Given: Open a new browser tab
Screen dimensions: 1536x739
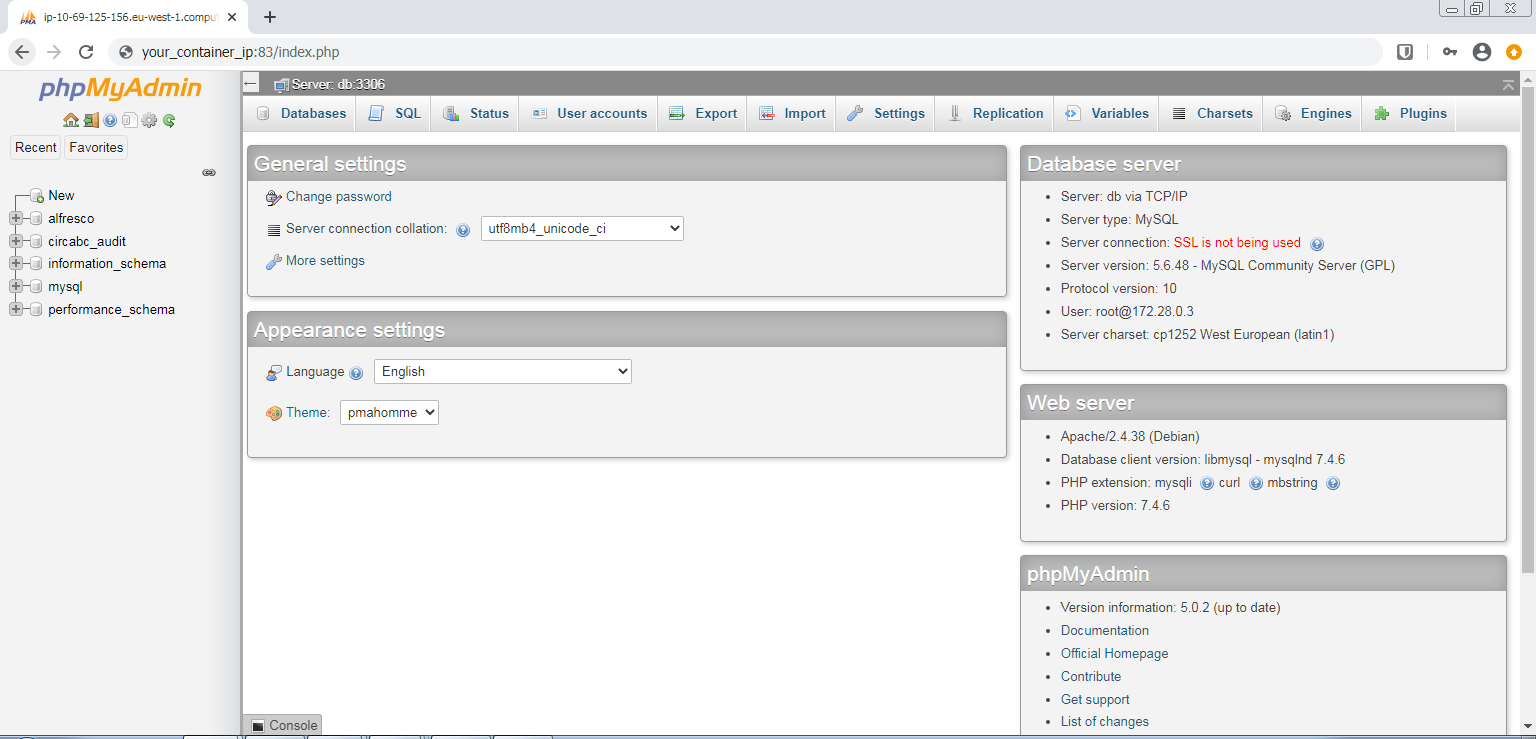Looking at the screenshot, I should (x=270, y=16).
